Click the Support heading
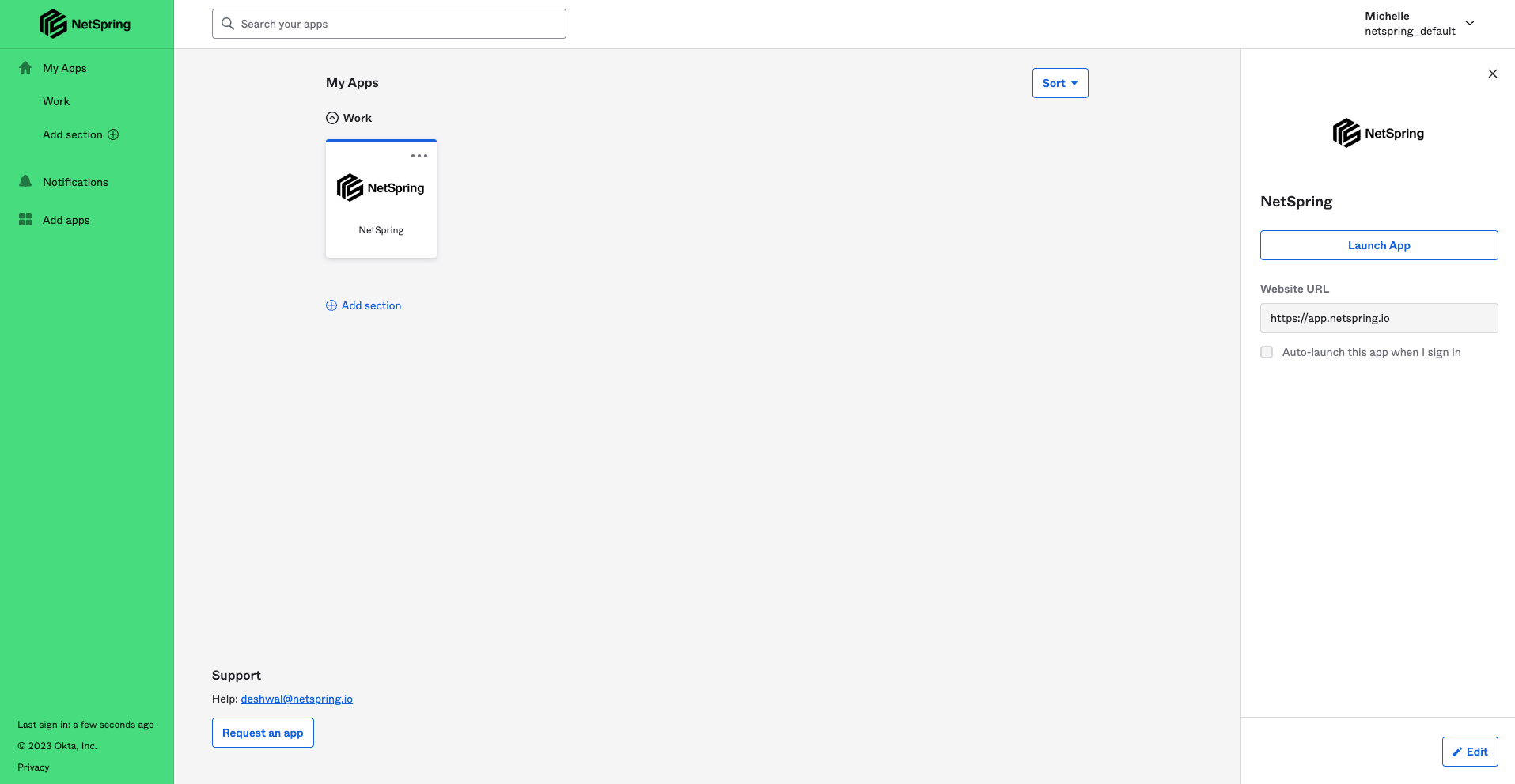1515x784 pixels. click(237, 675)
